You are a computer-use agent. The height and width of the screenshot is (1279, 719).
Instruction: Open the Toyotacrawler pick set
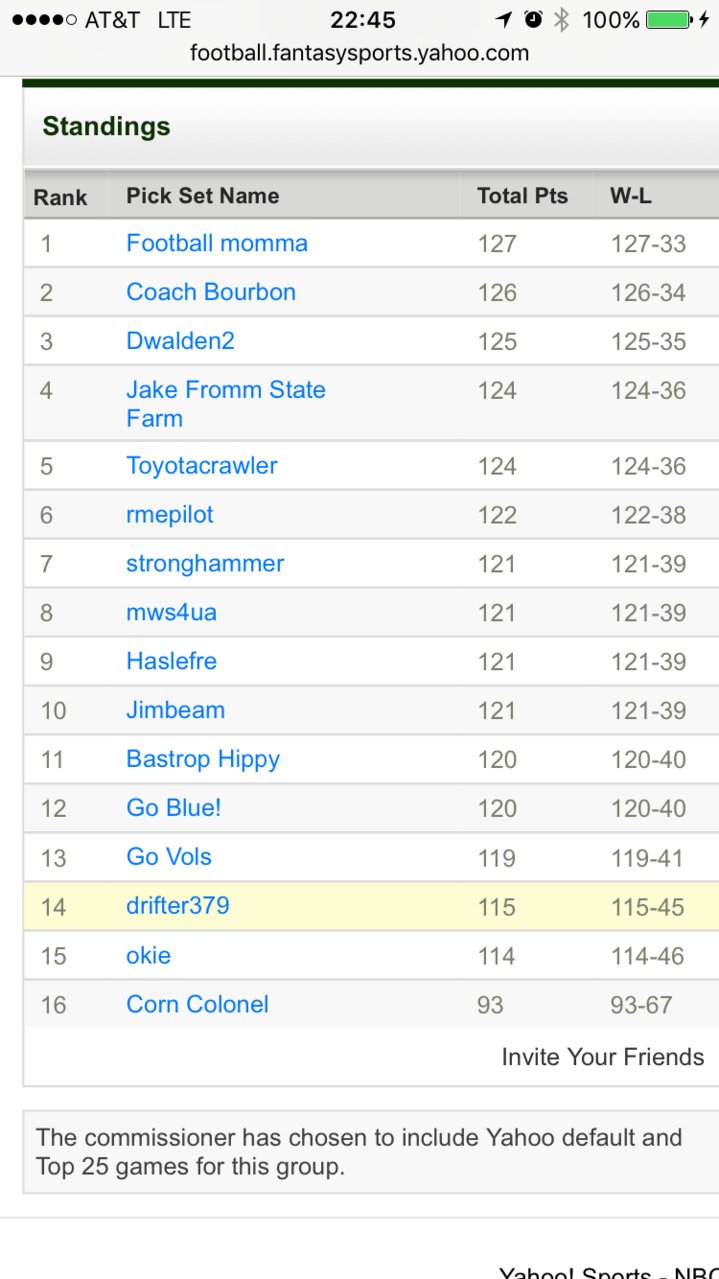[x=202, y=466]
